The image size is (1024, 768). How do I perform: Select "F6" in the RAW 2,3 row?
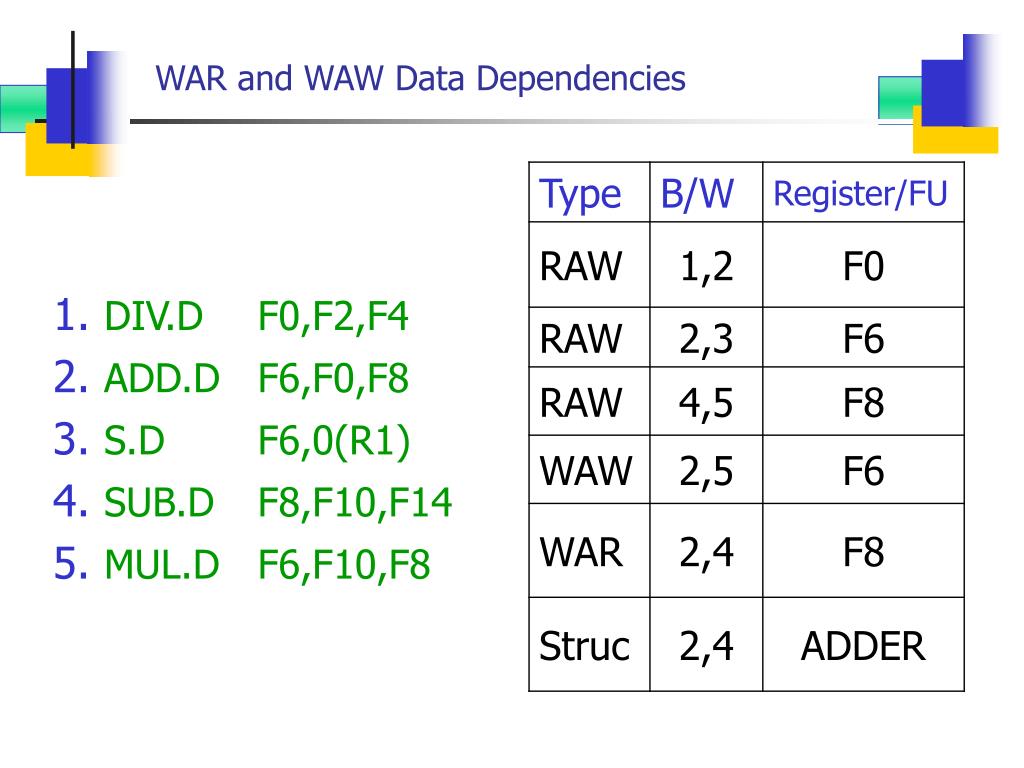tap(863, 338)
